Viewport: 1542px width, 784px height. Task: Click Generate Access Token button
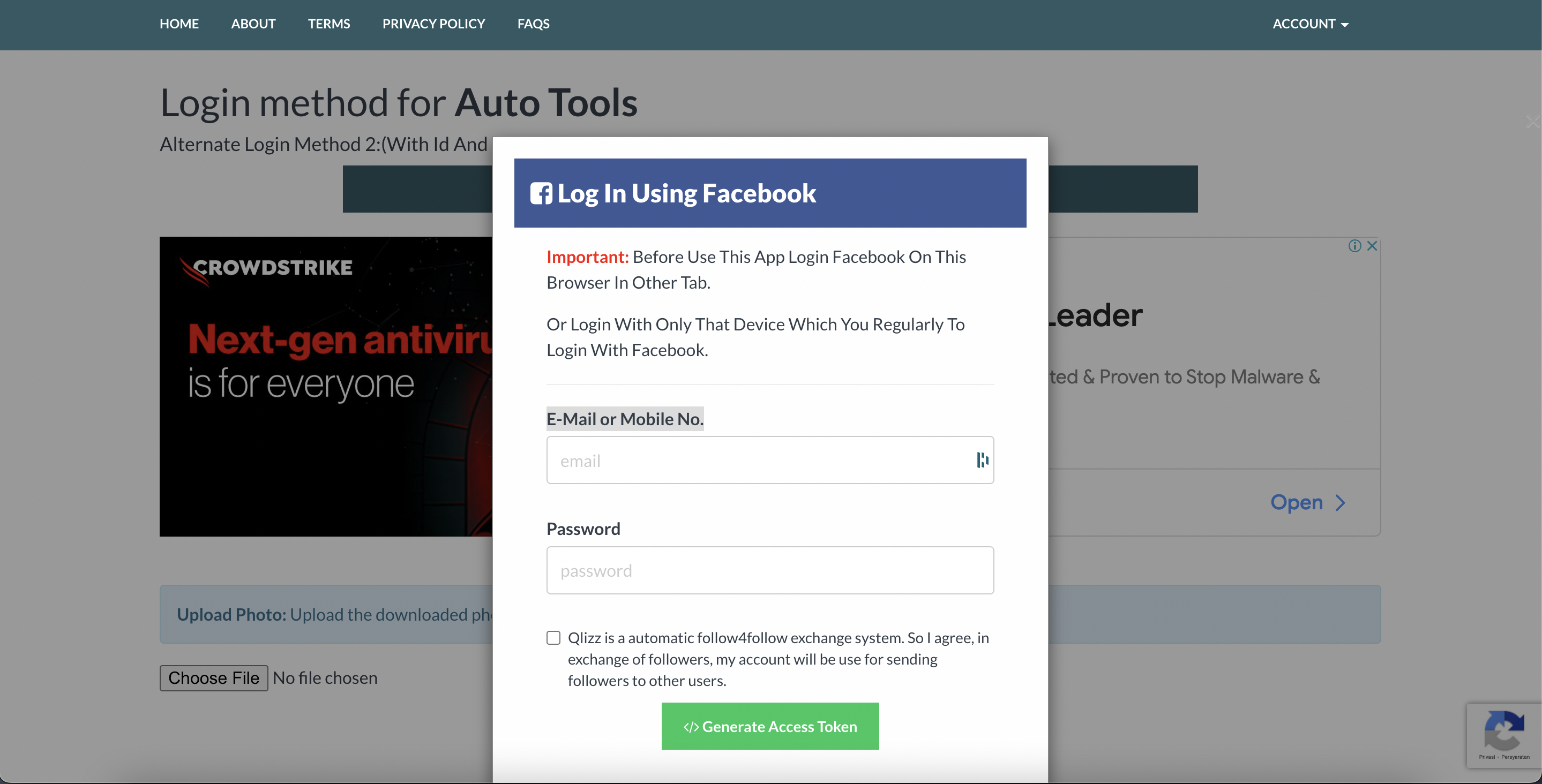[770, 726]
